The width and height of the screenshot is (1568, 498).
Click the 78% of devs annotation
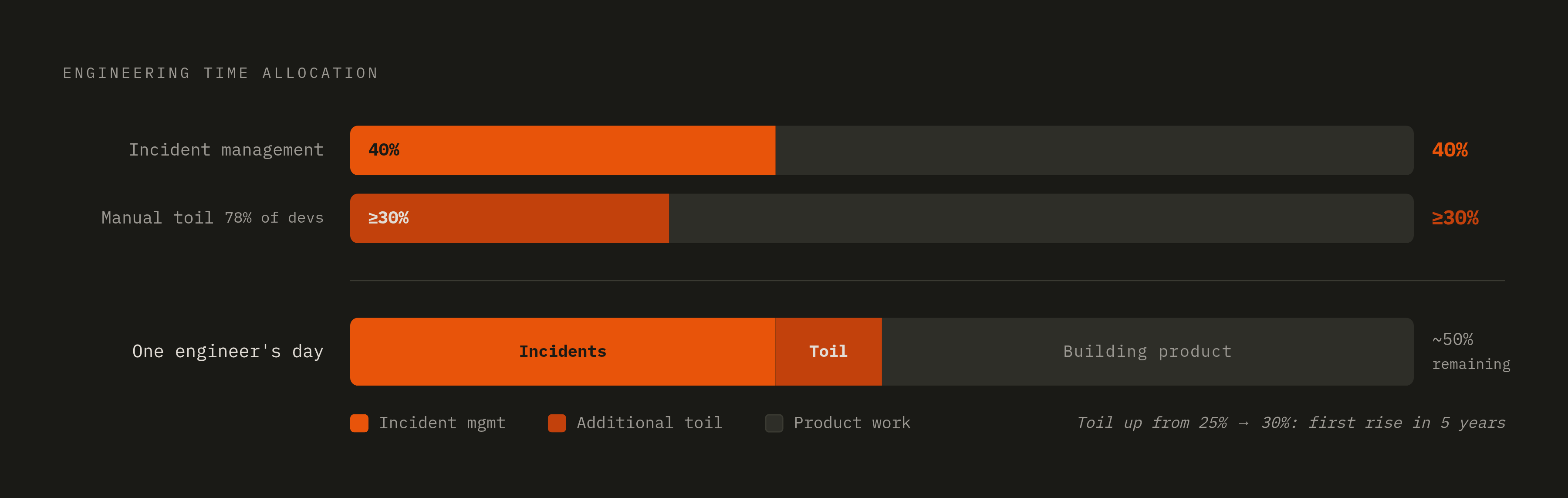(274, 218)
